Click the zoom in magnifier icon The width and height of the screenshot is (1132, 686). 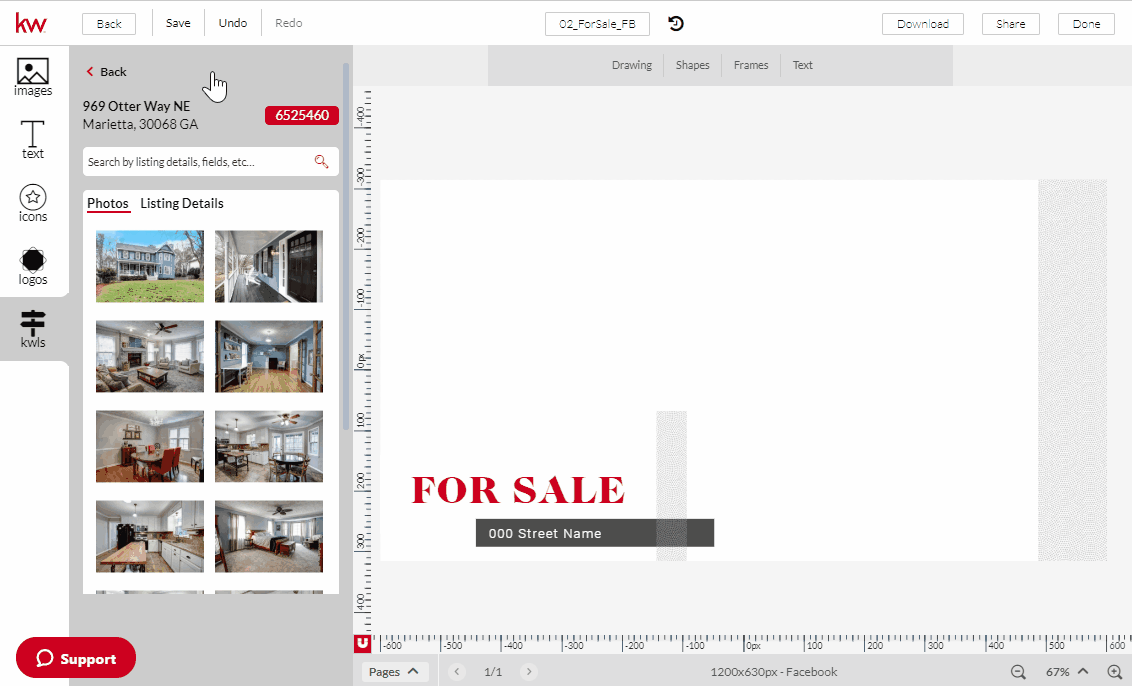(1114, 672)
